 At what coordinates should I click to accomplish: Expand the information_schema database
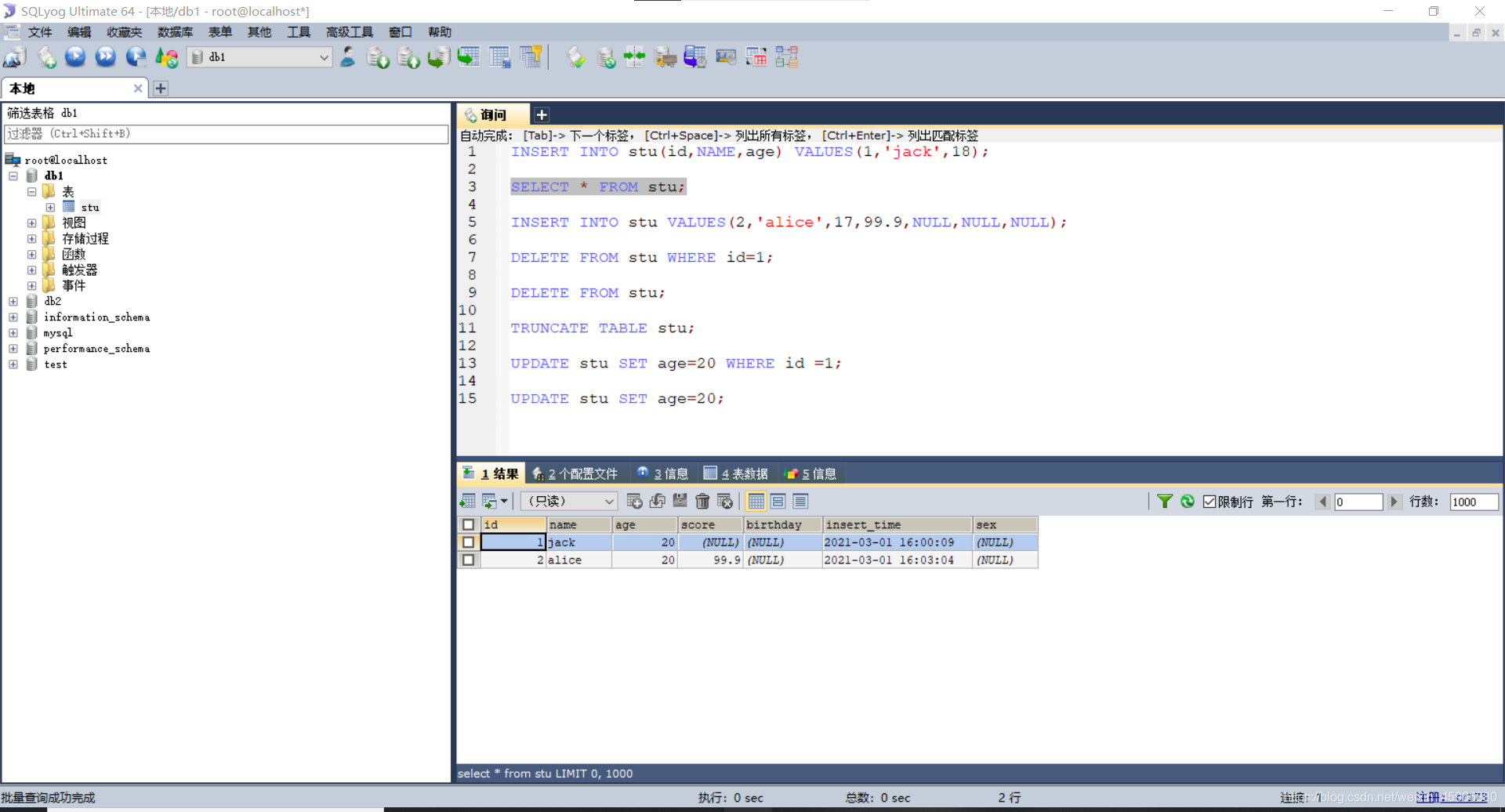pyautogui.click(x=13, y=317)
